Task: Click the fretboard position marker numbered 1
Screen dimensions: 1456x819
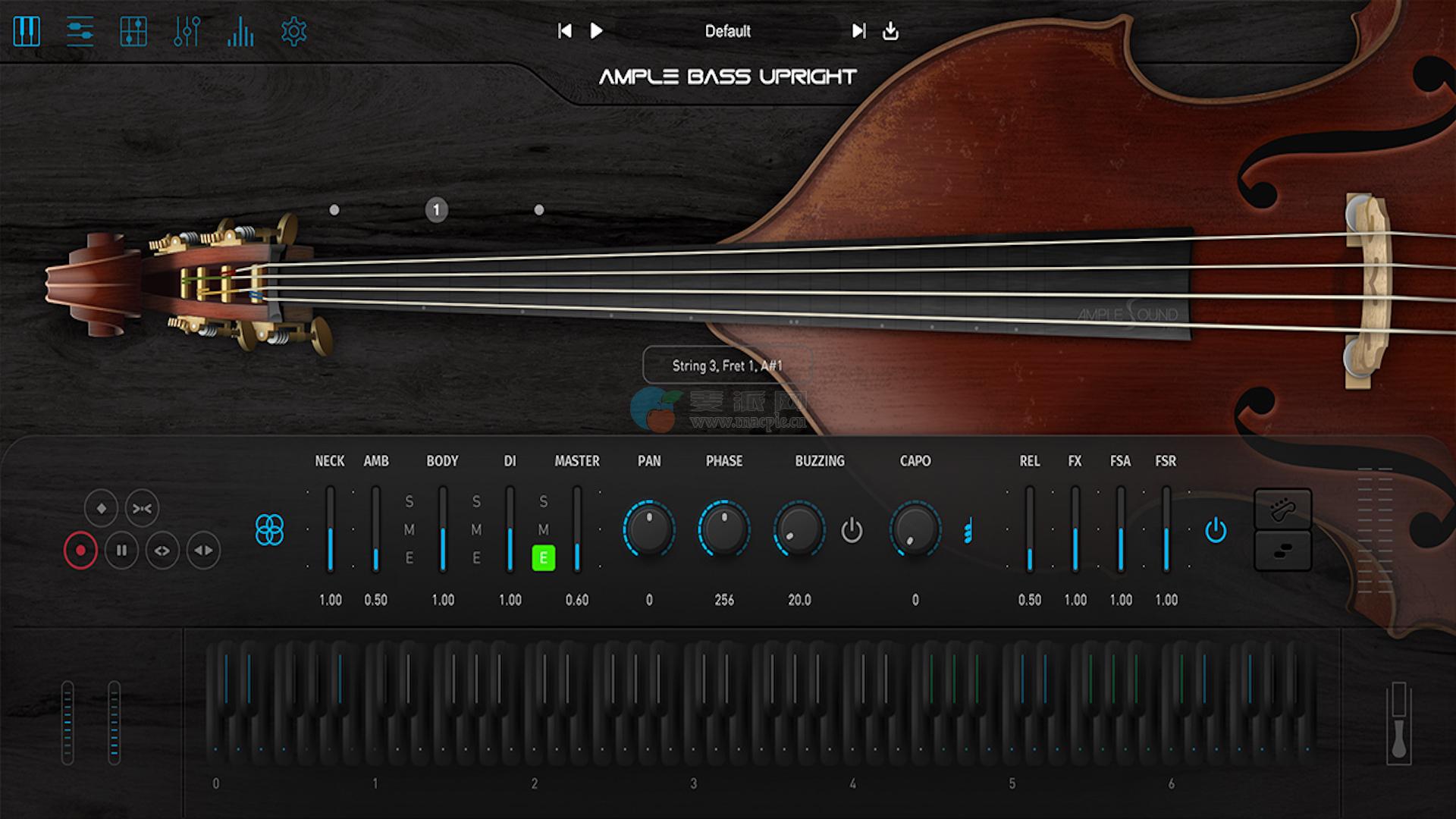Action: pos(436,210)
